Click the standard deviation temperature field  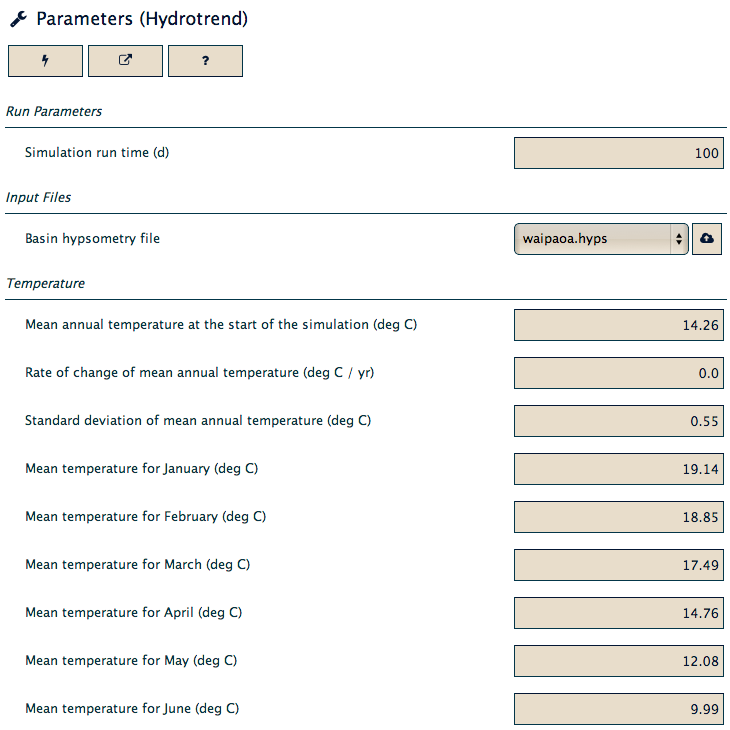[x=619, y=421]
